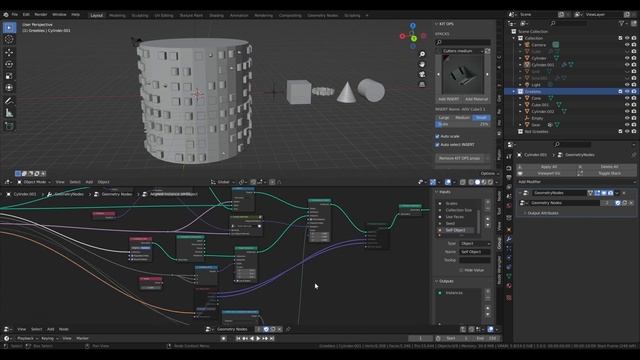Click the Blender logo menu icon
640x360 pixels.
click(x=6, y=15)
